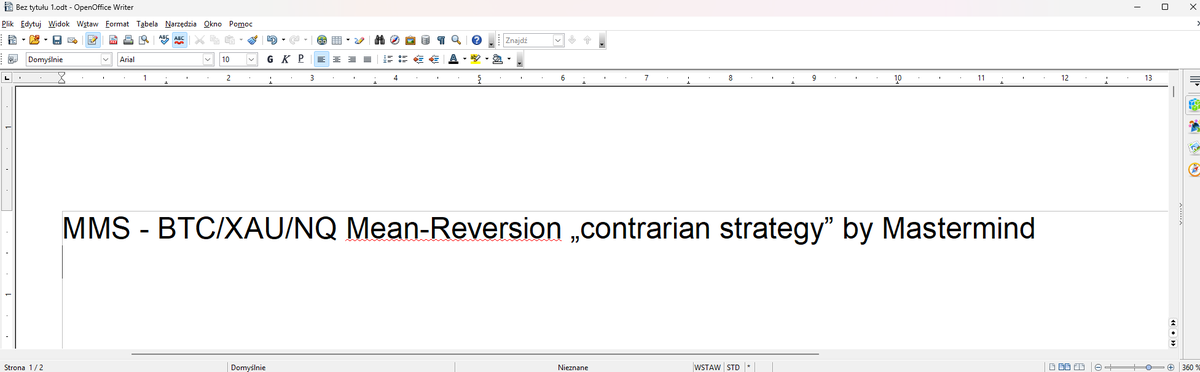This screenshot has width=1200, height=372.
Task: Click the zoom in plus button
Action: [x=1170, y=367]
